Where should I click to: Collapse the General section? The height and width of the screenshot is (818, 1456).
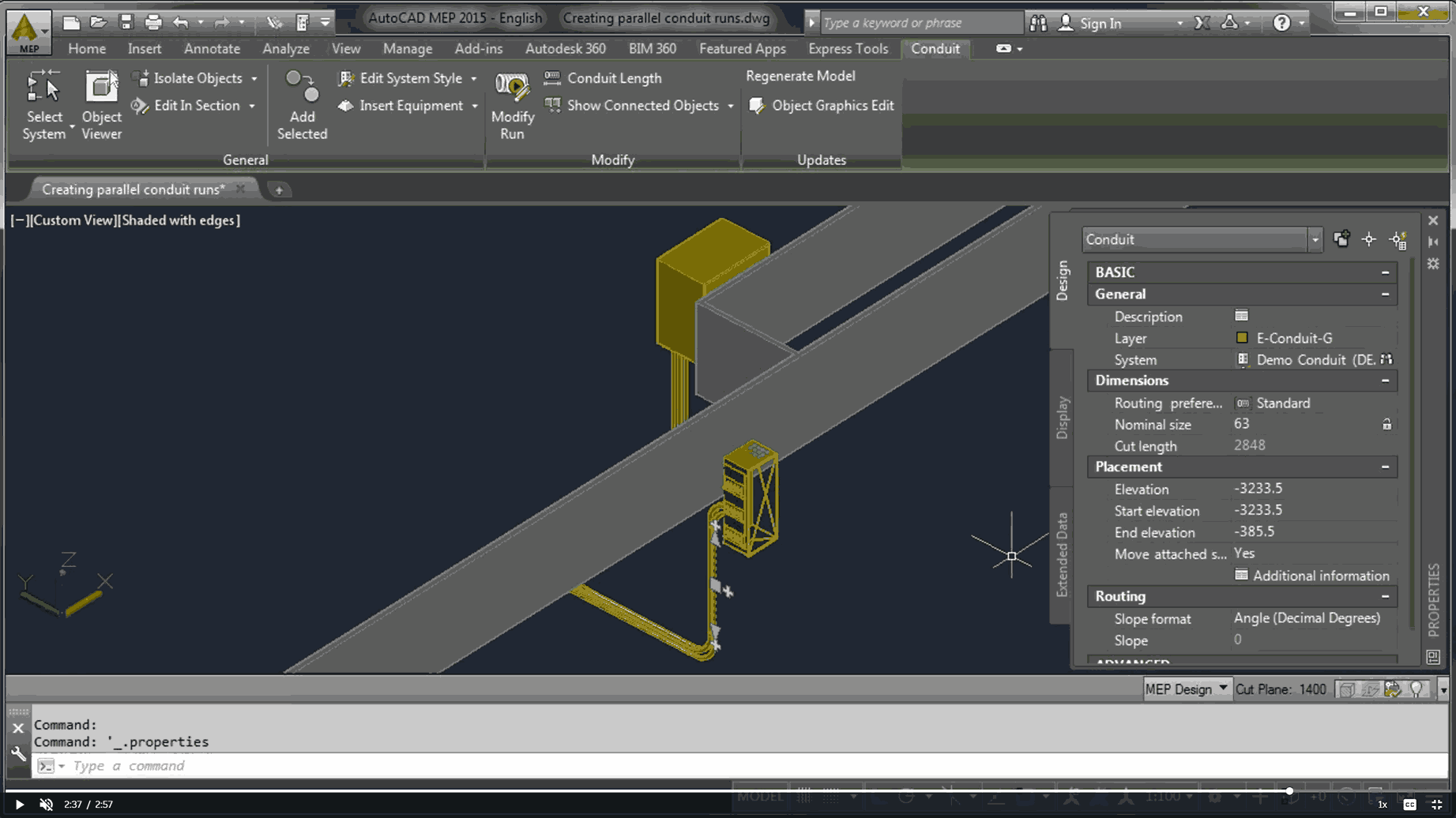[x=1385, y=295]
